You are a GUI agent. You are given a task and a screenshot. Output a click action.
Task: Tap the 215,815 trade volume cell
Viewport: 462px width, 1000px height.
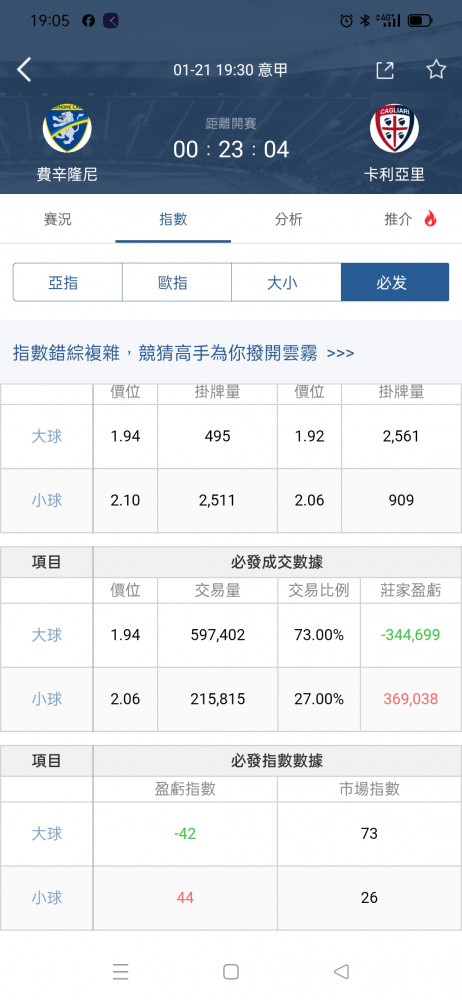click(218, 699)
